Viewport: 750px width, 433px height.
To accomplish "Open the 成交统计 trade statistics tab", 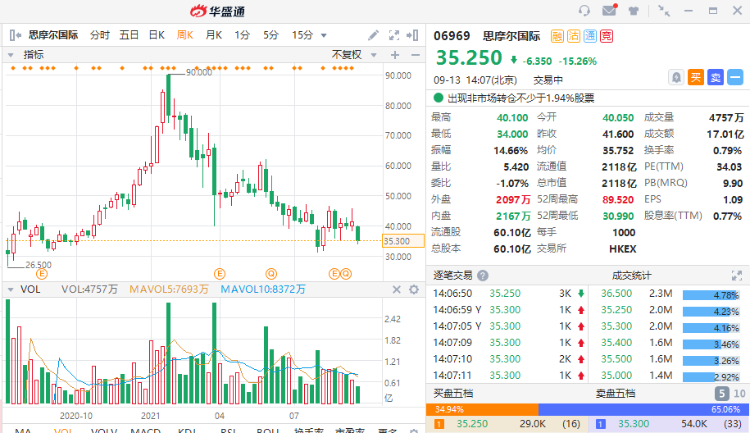I will pos(631,276).
